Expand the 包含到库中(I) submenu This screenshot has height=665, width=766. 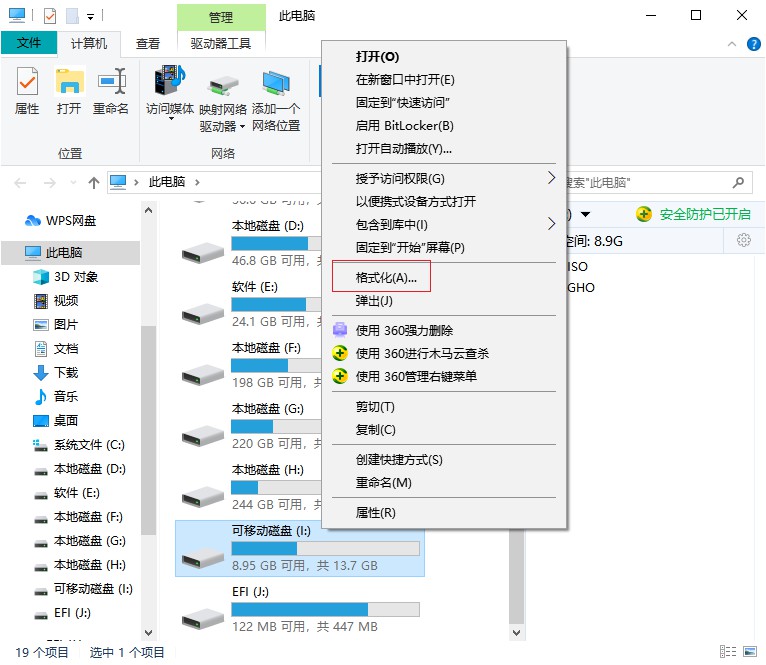pos(551,224)
